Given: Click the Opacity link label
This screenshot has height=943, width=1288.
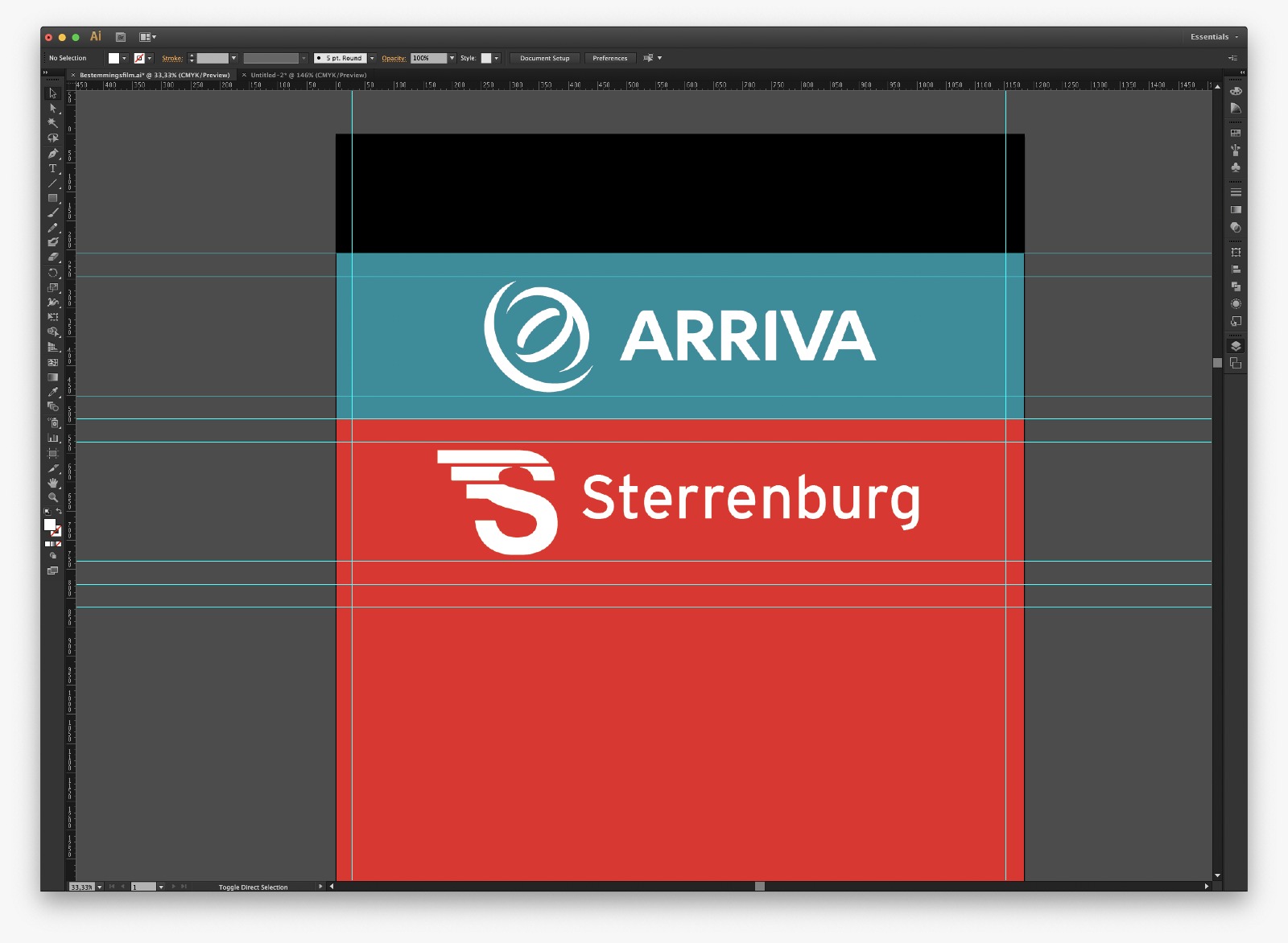Looking at the screenshot, I should tap(394, 58).
